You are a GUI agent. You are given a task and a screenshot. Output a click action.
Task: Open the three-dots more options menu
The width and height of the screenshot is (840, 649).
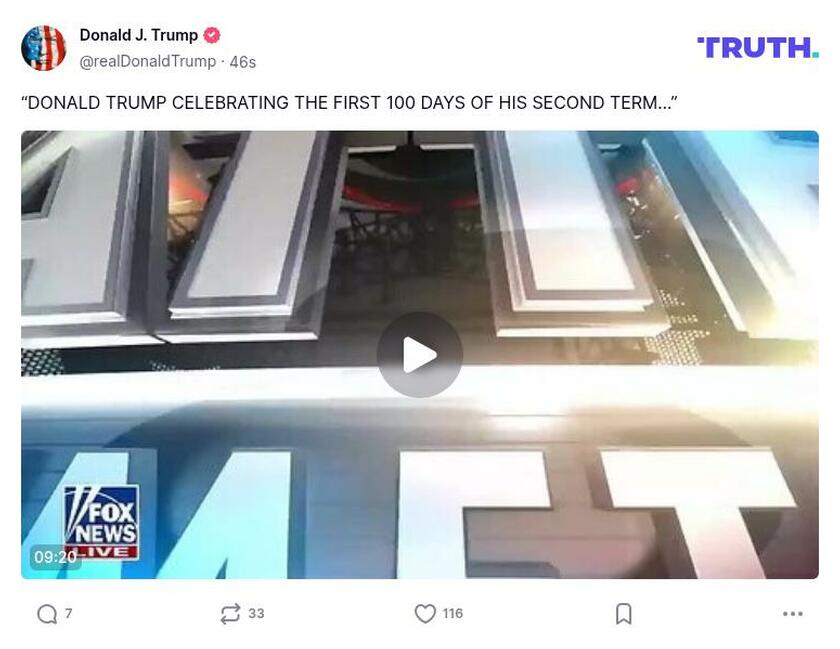792,614
